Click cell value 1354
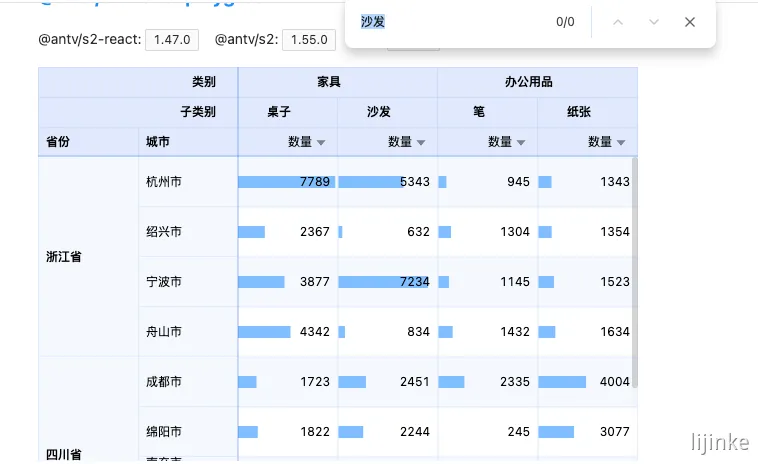Screen dimensions: 758x464 point(615,232)
